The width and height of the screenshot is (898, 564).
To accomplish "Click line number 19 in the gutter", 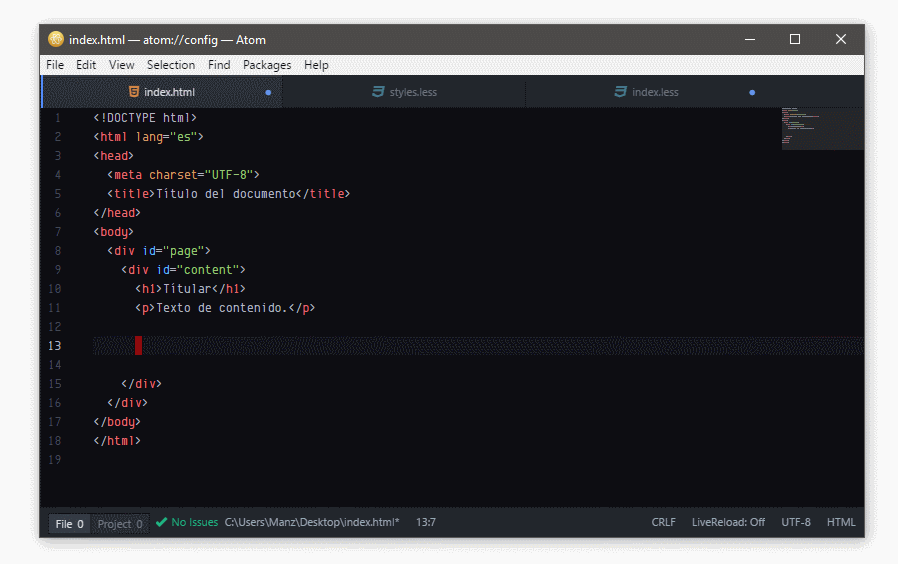I will [54, 460].
